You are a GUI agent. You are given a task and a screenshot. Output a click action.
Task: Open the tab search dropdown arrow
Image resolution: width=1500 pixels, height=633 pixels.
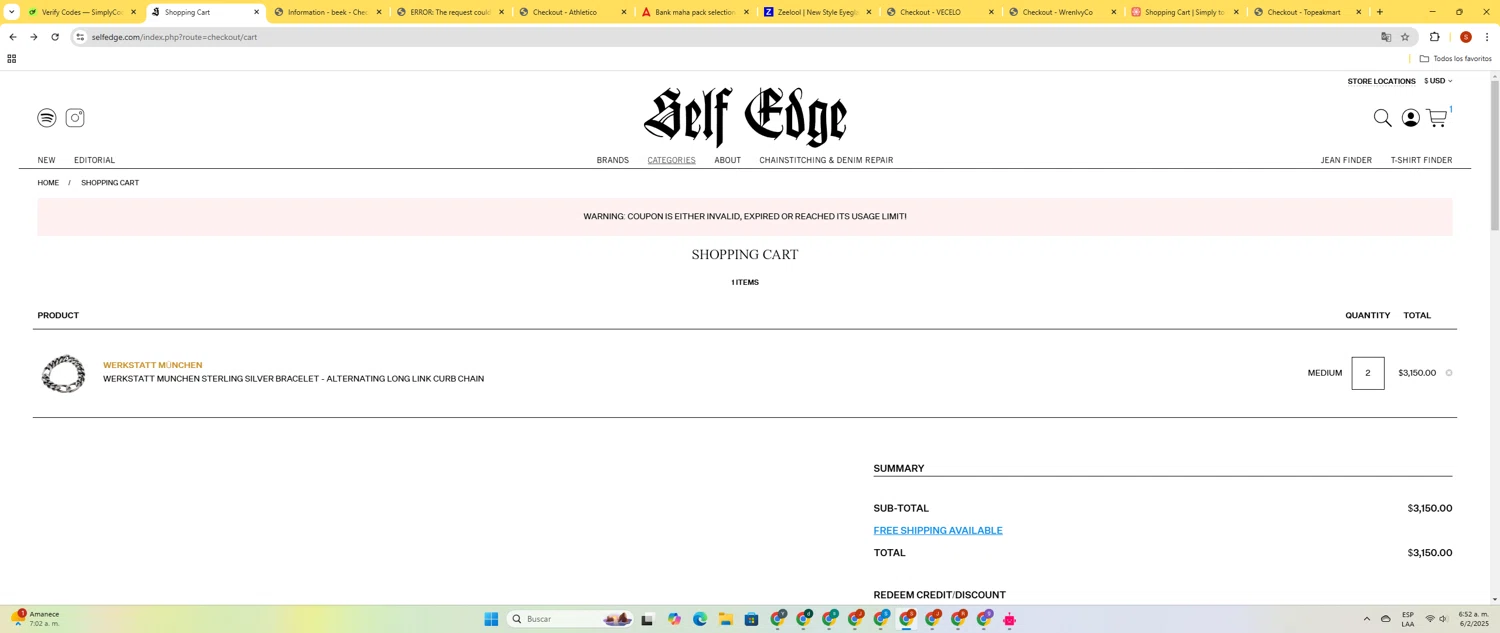(11, 12)
